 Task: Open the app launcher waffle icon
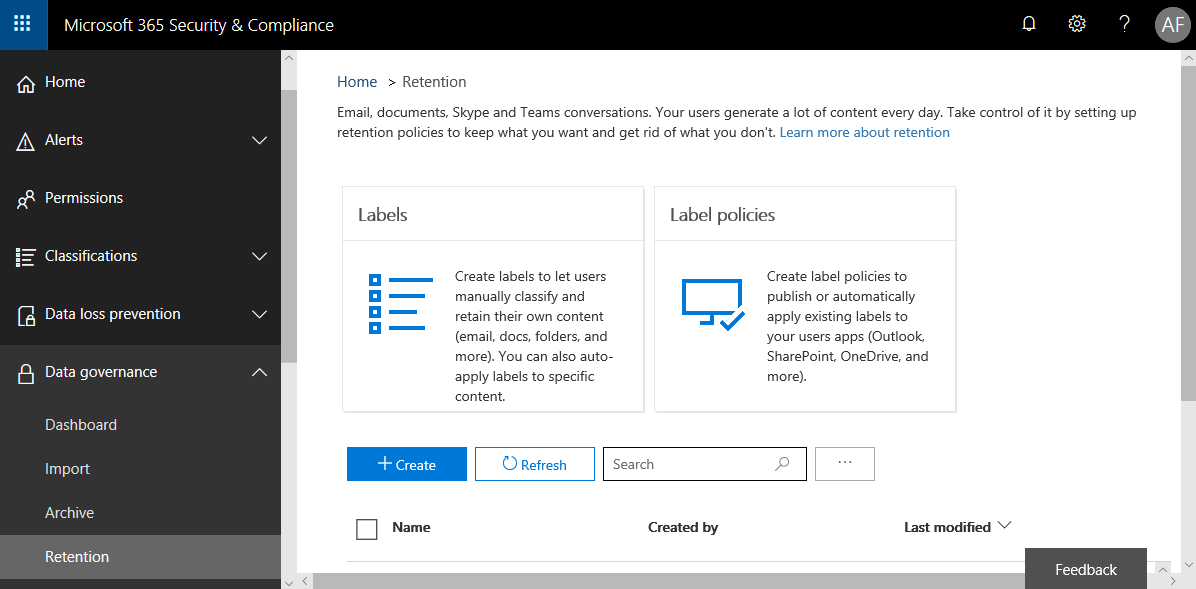(x=23, y=24)
